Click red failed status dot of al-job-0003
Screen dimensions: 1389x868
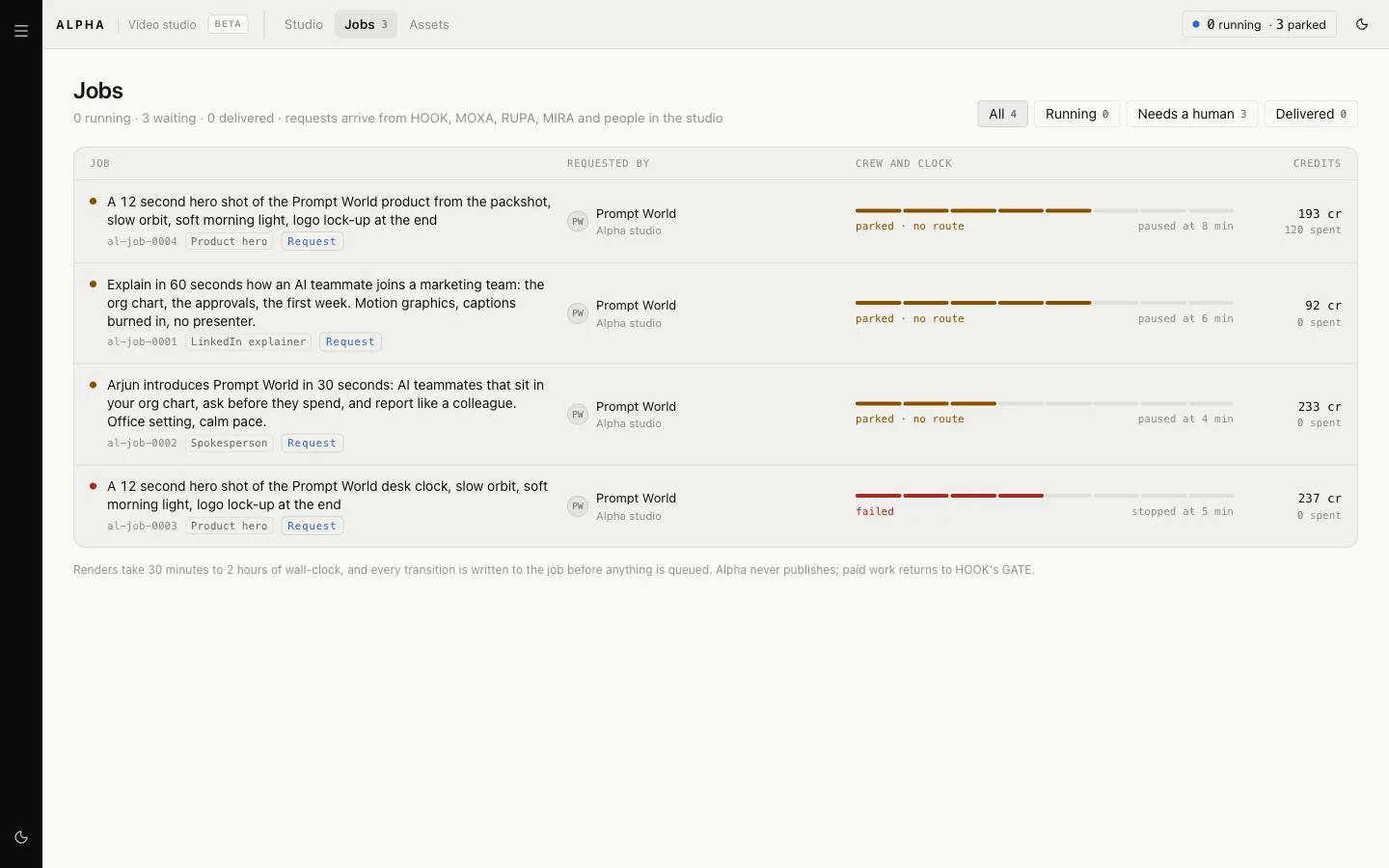[x=94, y=486]
